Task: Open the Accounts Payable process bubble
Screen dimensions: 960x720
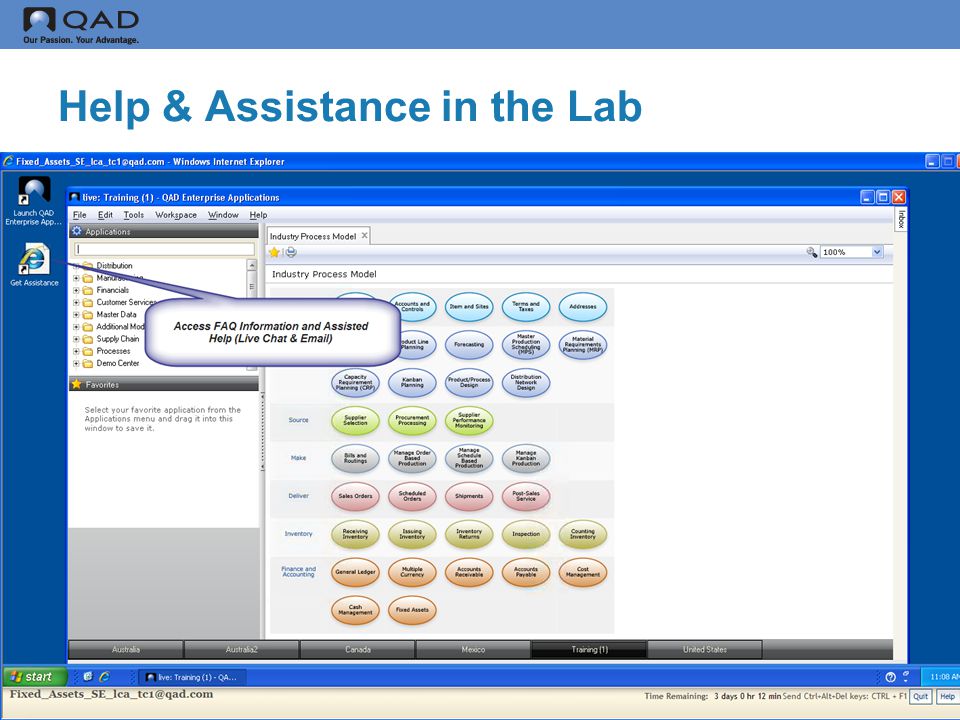Action: point(526,572)
